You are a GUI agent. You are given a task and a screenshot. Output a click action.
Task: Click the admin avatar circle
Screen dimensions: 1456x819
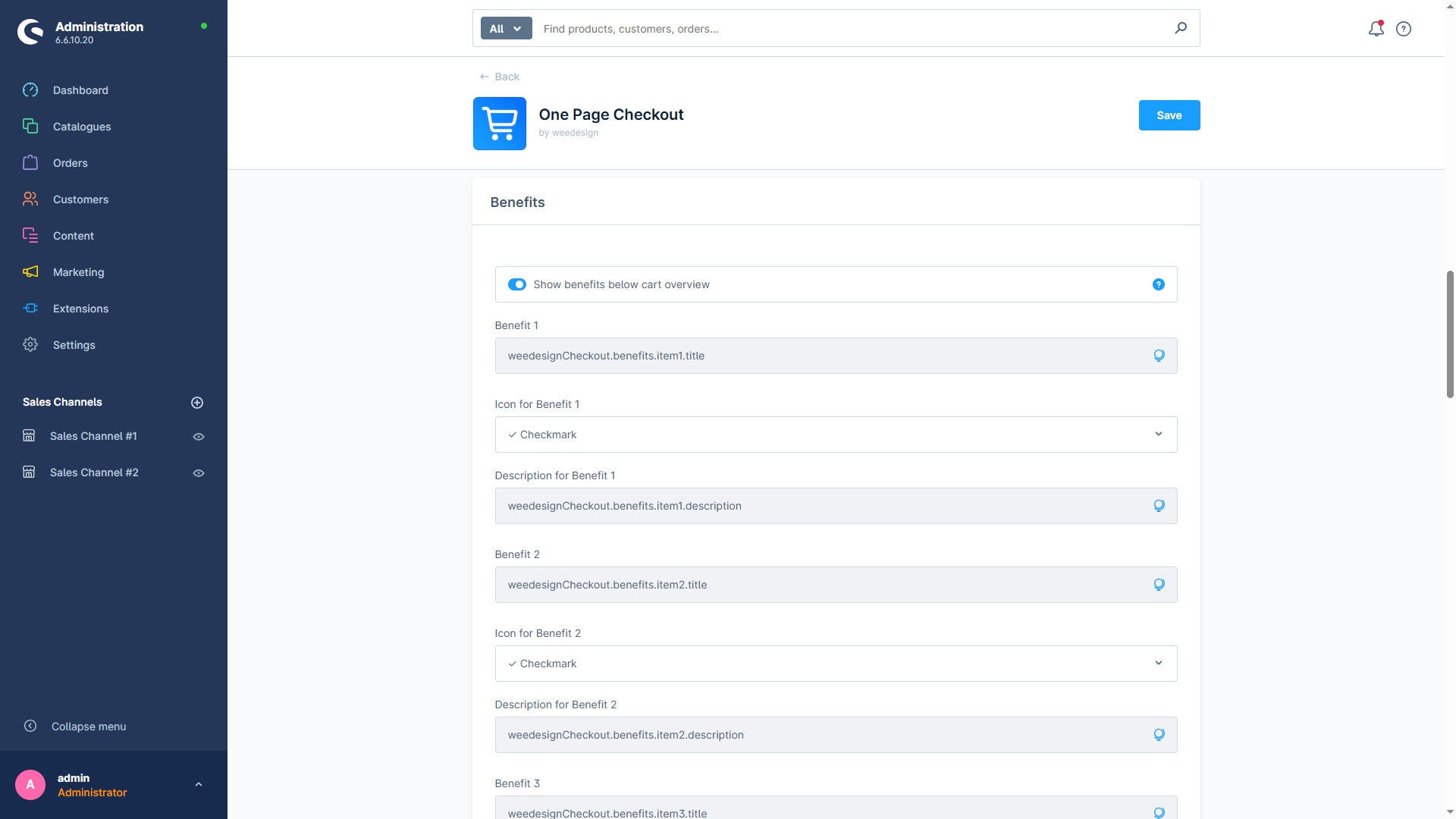pyautogui.click(x=30, y=785)
